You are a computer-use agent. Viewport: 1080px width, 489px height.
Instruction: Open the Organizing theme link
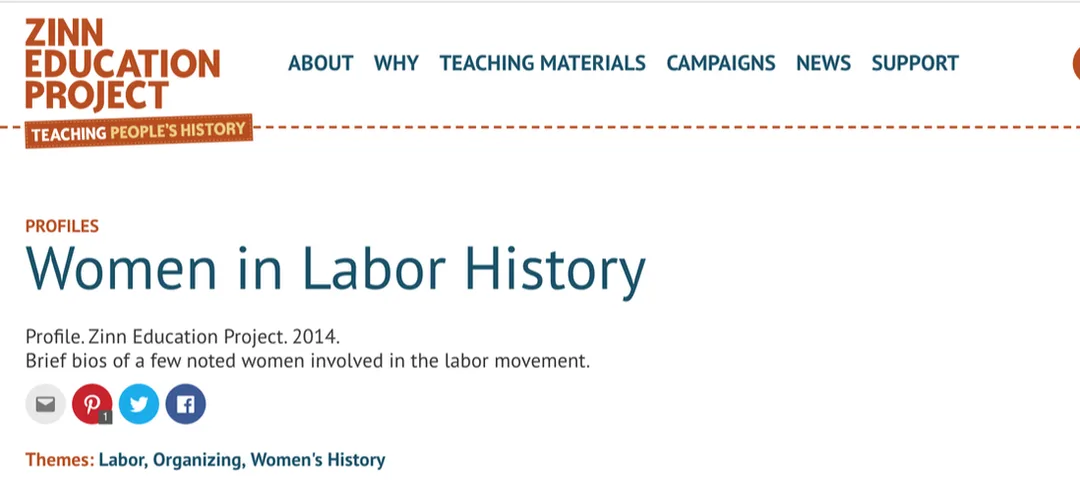198,460
